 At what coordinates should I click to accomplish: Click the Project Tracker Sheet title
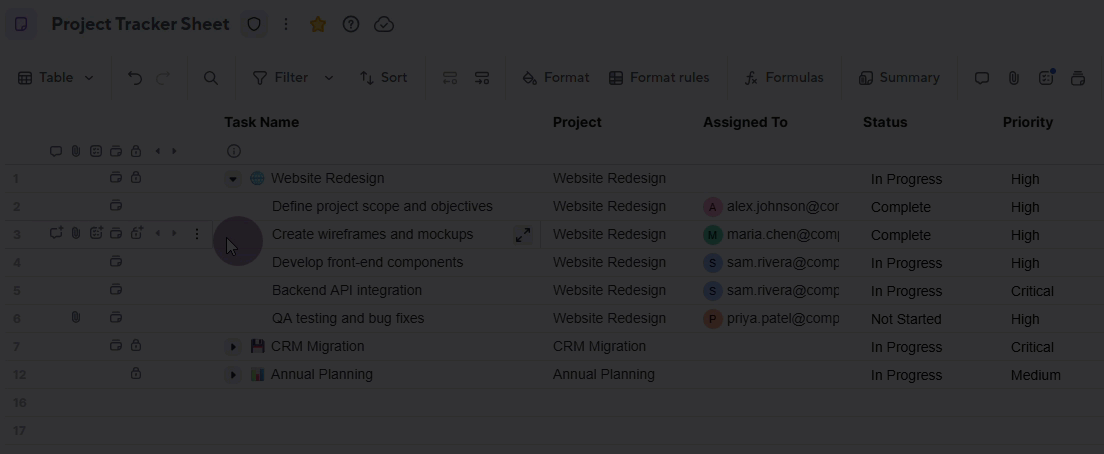click(140, 24)
